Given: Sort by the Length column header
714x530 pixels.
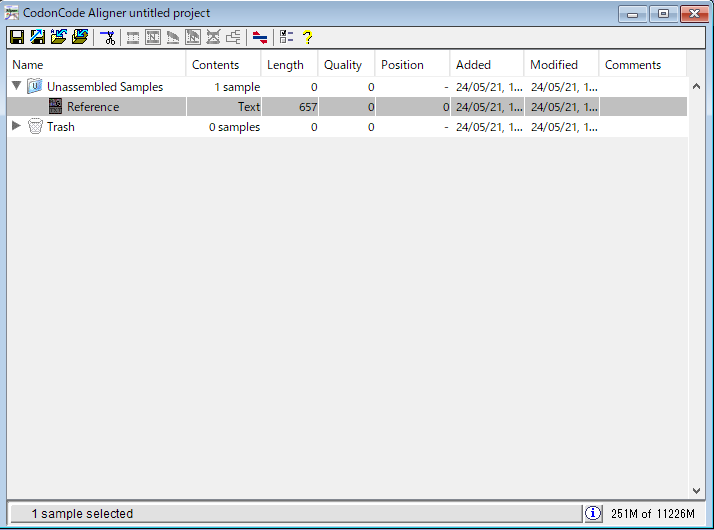Looking at the screenshot, I should 290,65.
